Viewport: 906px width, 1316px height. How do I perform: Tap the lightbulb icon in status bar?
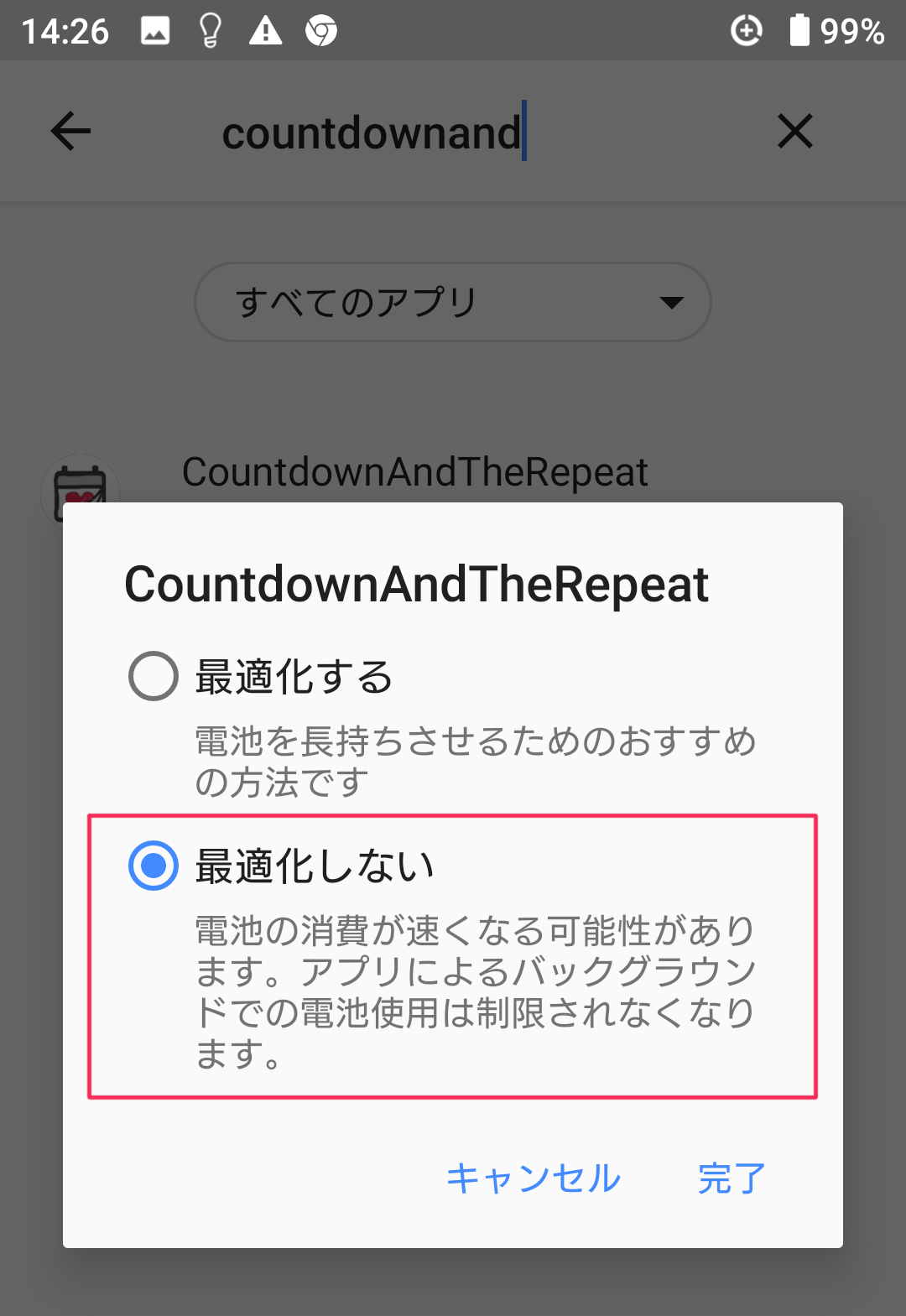(210, 31)
